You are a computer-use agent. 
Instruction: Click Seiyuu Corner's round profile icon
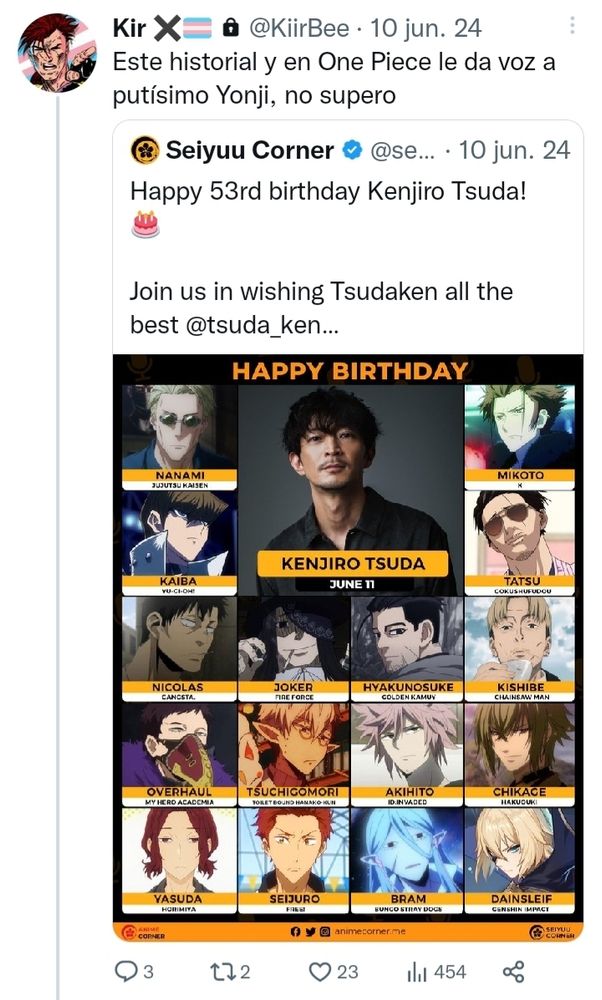tap(144, 151)
